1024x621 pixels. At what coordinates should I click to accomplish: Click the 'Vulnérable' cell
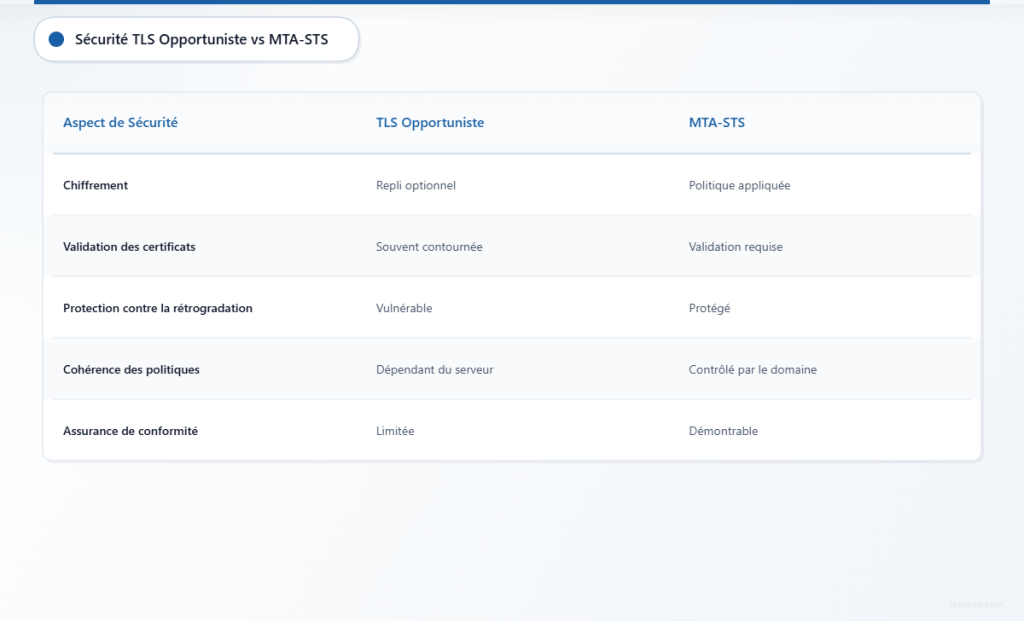click(404, 308)
